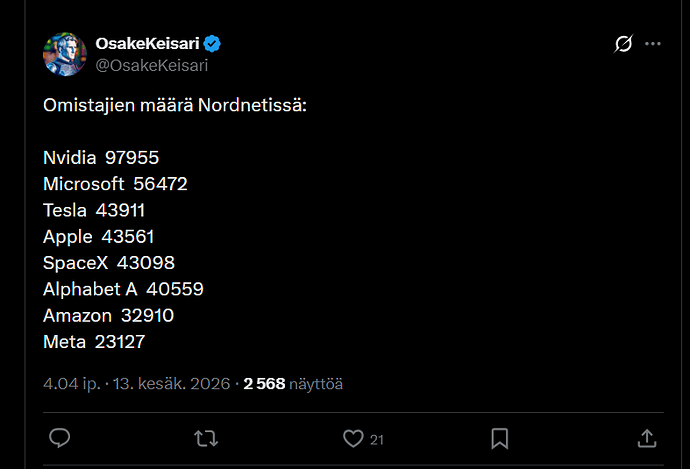This screenshot has width=690, height=469.
Task: Open the three-dot more options menu
Action: (653, 44)
